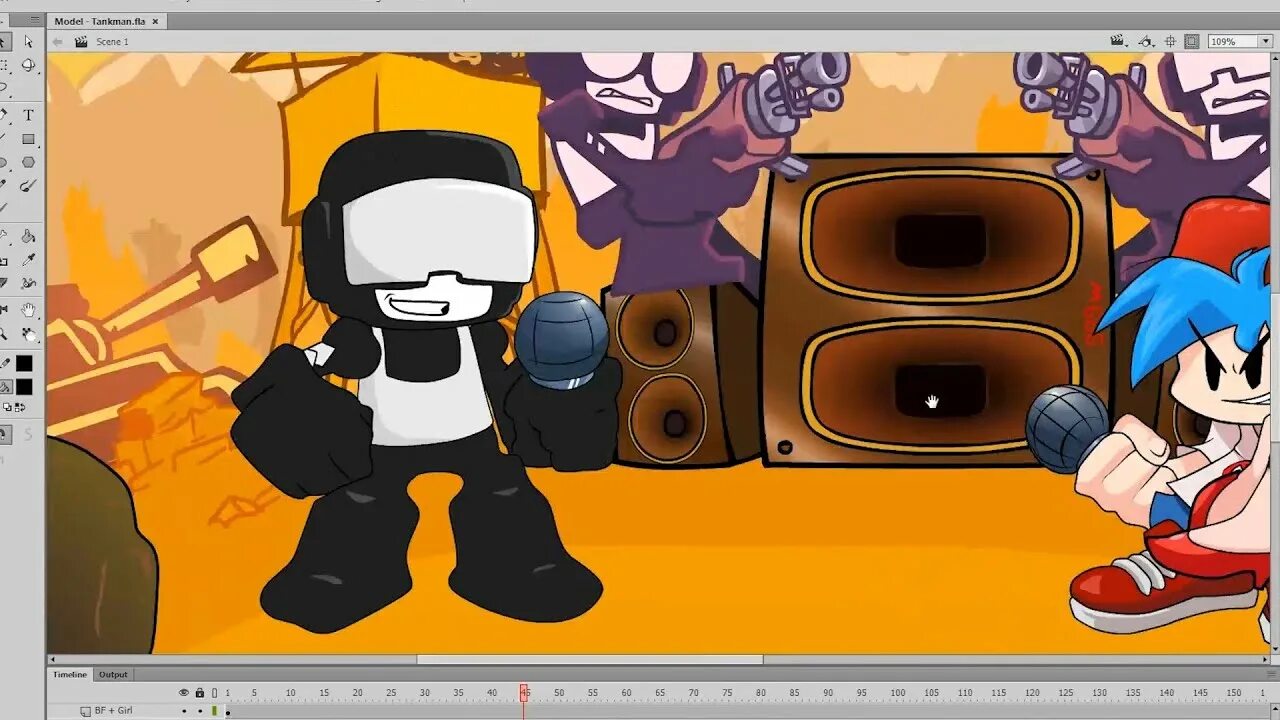Image resolution: width=1280 pixels, height=720 pixels.
Task: Select the Brush tool
Action: 28,185
